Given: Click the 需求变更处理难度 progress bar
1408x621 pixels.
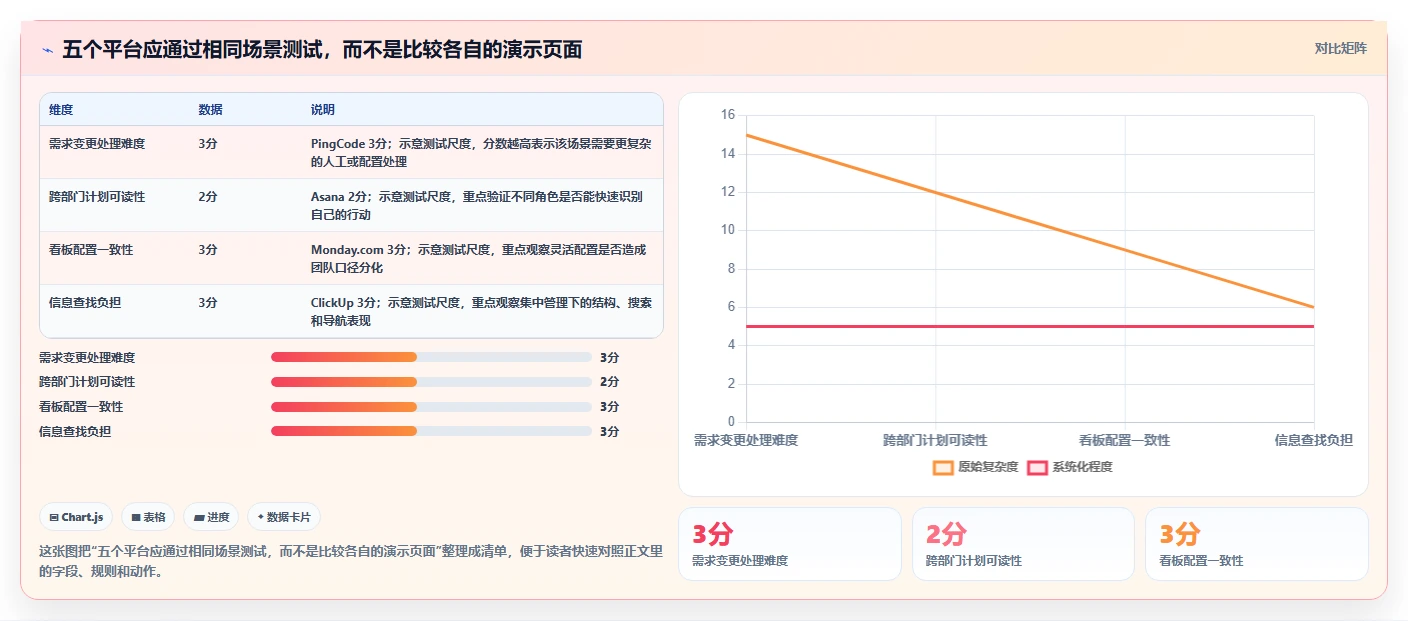Looking at the screenshot, I should click(431, 357).
